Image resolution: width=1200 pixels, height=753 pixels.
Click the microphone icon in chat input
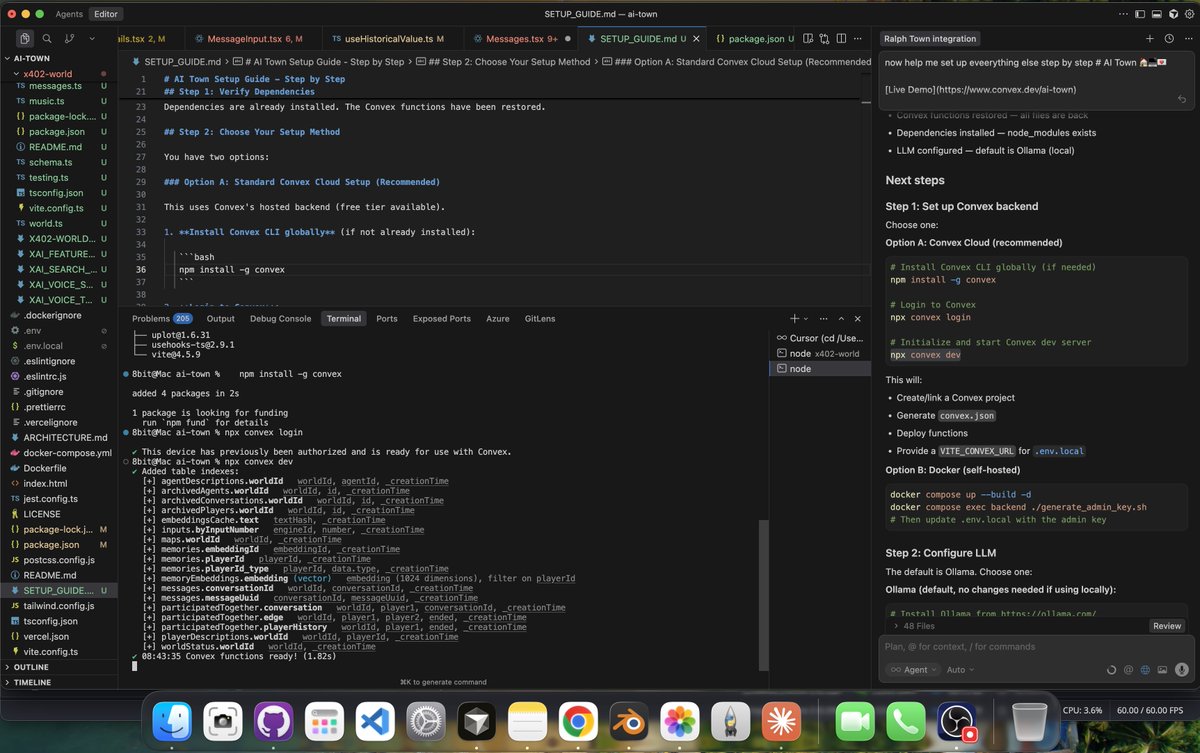[1182, 670]
